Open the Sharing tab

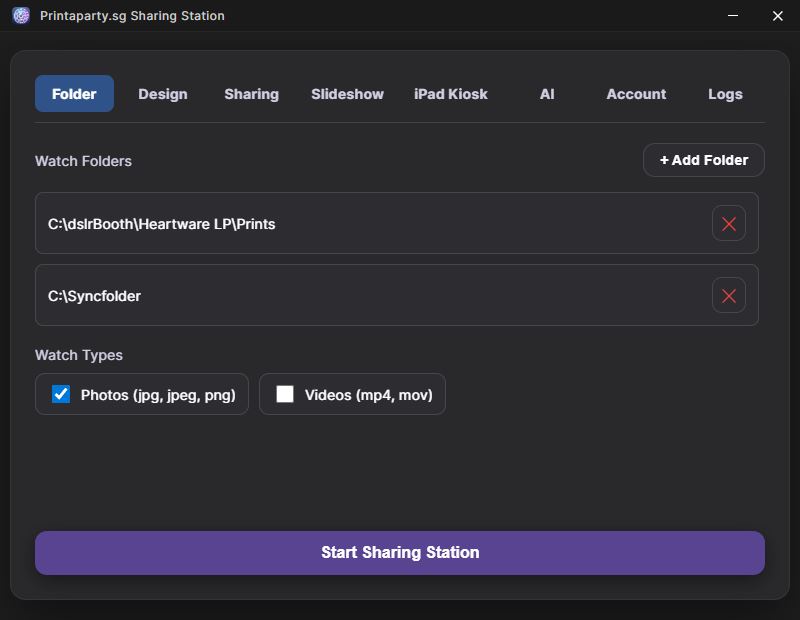(x=251, y=94)
